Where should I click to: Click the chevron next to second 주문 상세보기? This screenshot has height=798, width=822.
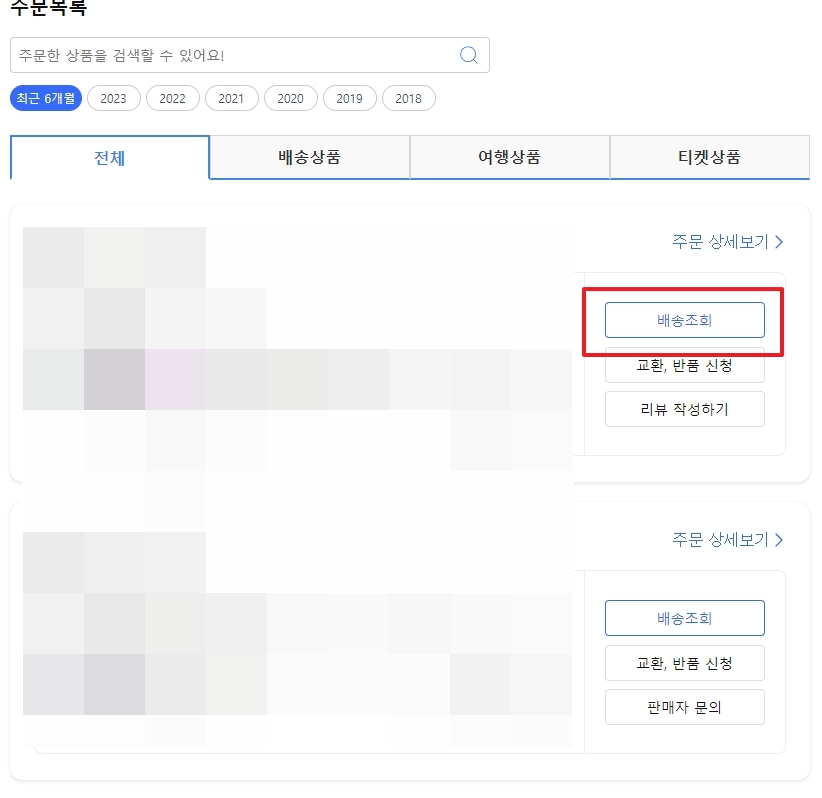(x=781, y=539)
